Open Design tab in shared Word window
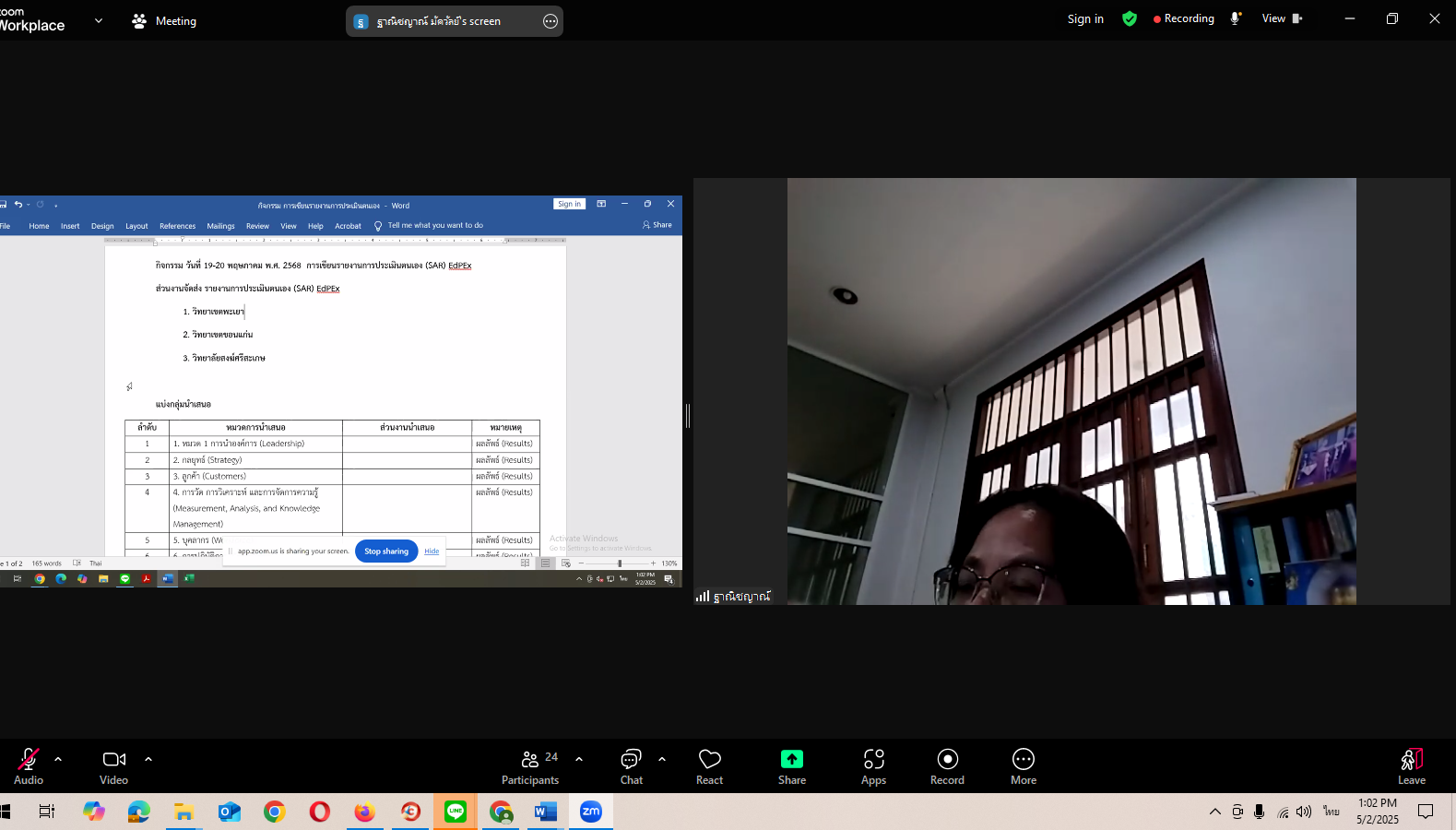This screenshot has height=830, width=1456. pyautogui.click(x=102, y=226)
